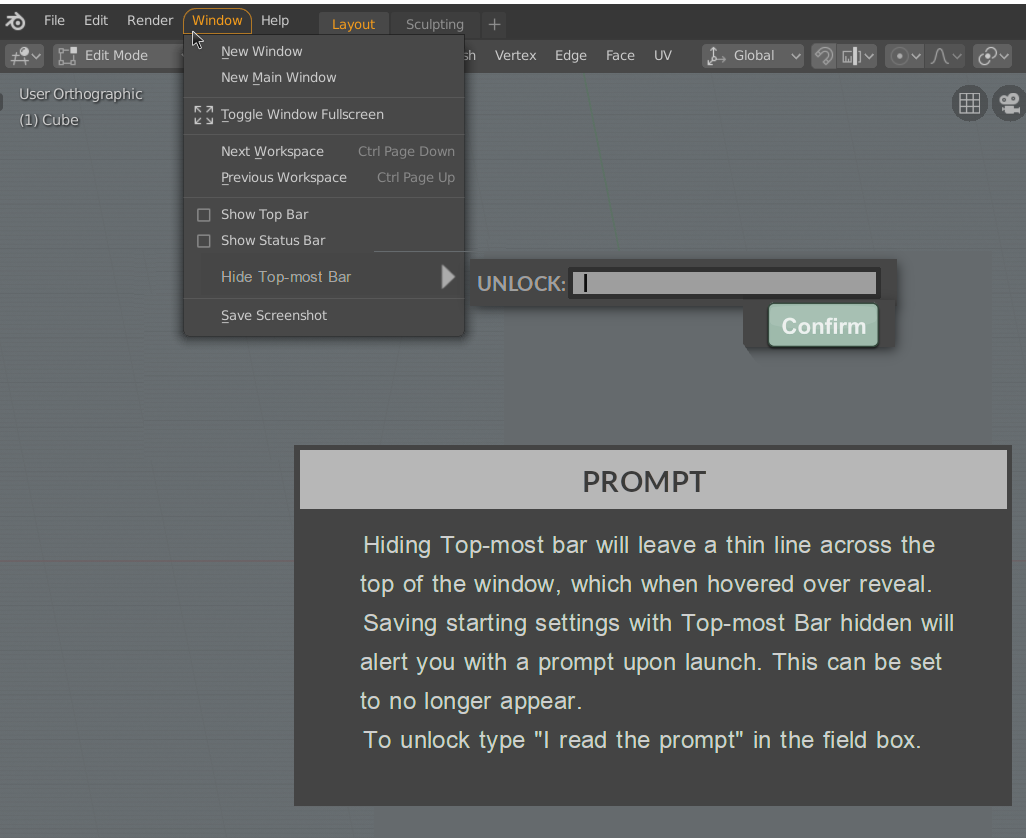Focus the UNLOCK text field
The width and height of the screenshot is (1026, 838).
pos(724,283)
